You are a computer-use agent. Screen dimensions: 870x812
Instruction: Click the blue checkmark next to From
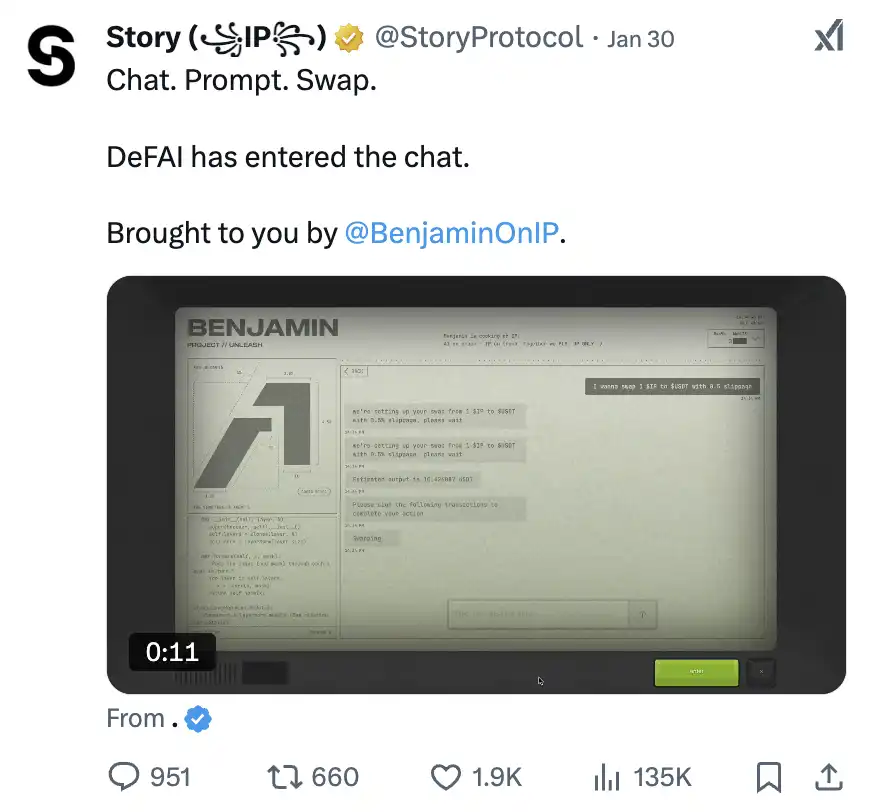point(197,719)
